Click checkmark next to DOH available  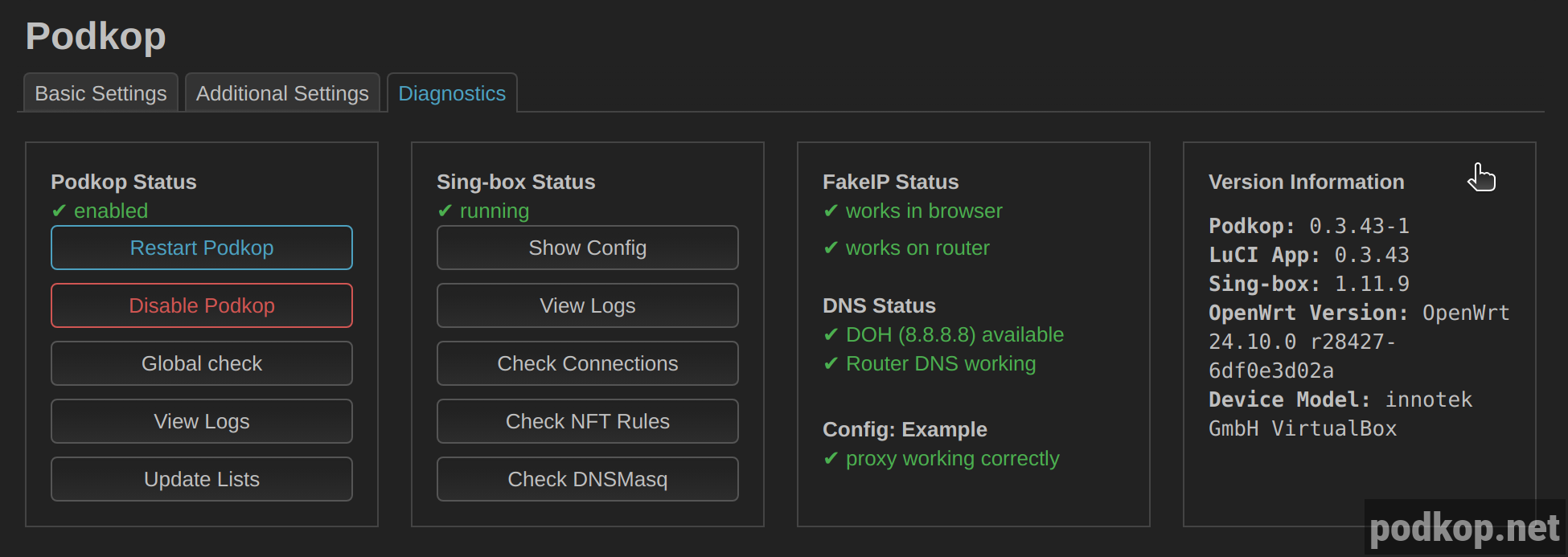pos(831,334)
